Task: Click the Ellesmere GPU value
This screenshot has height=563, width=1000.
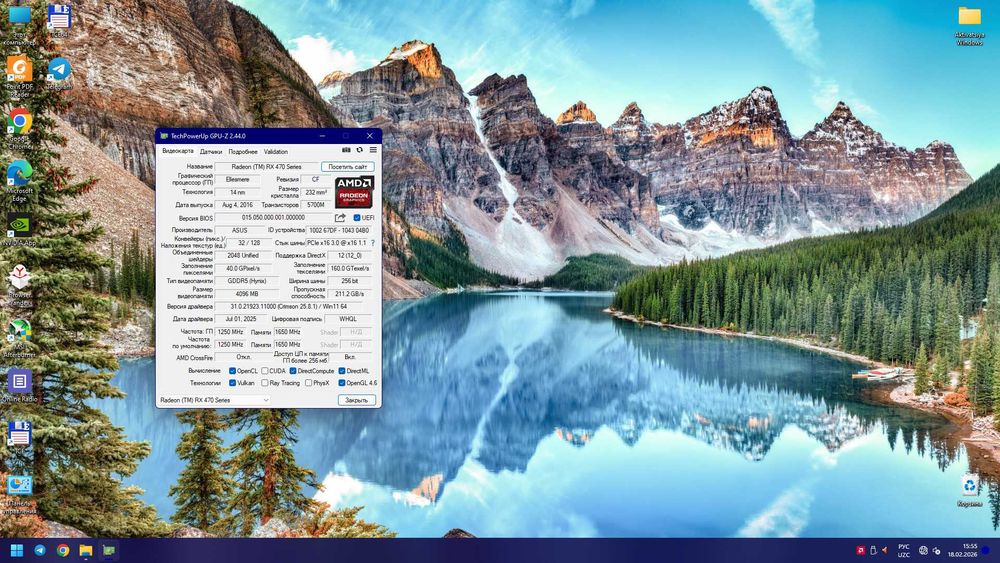Action: click(x=238, y=179)
